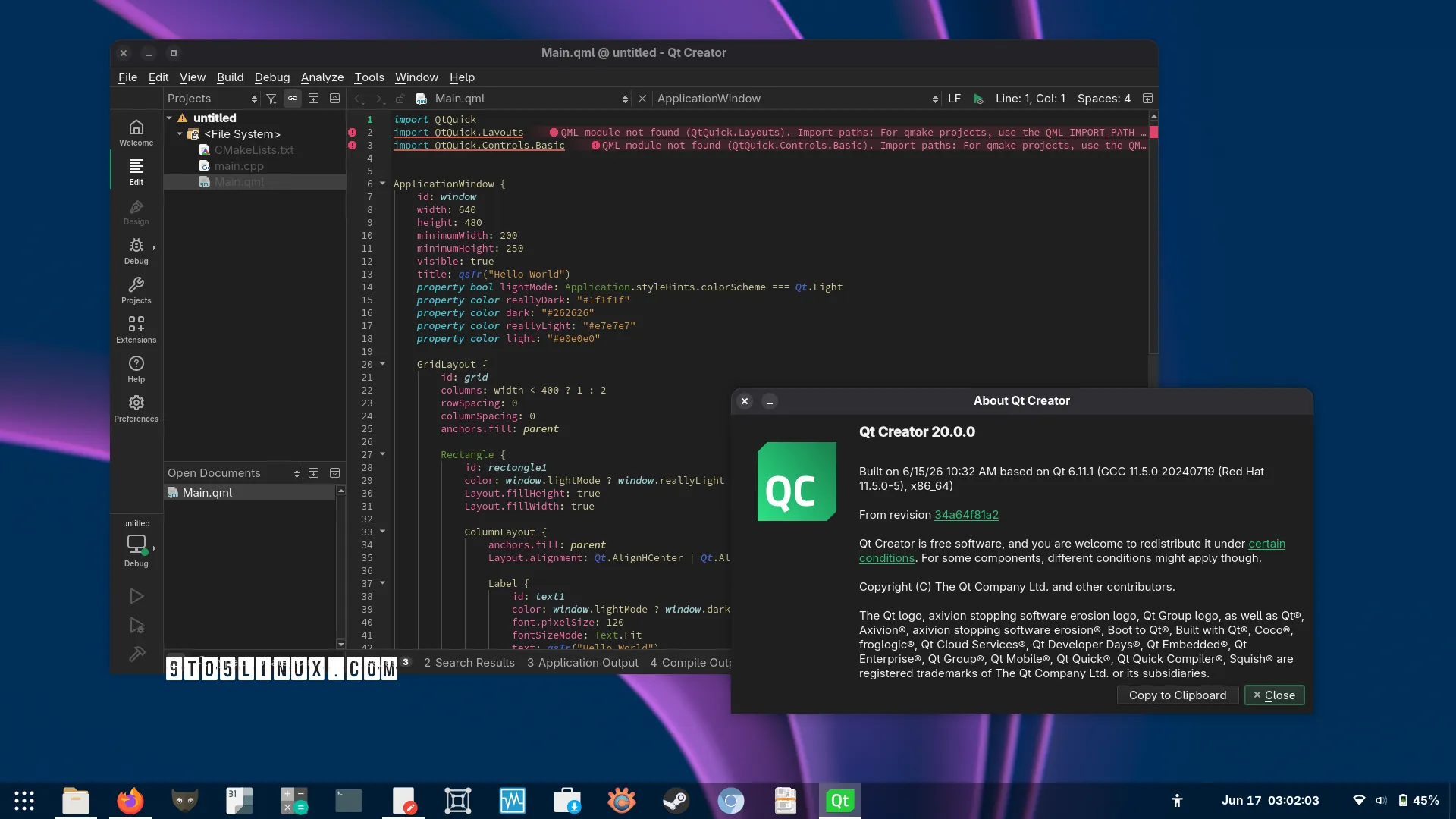
Task: Open the Extensions mode
Action: point(136,330)
